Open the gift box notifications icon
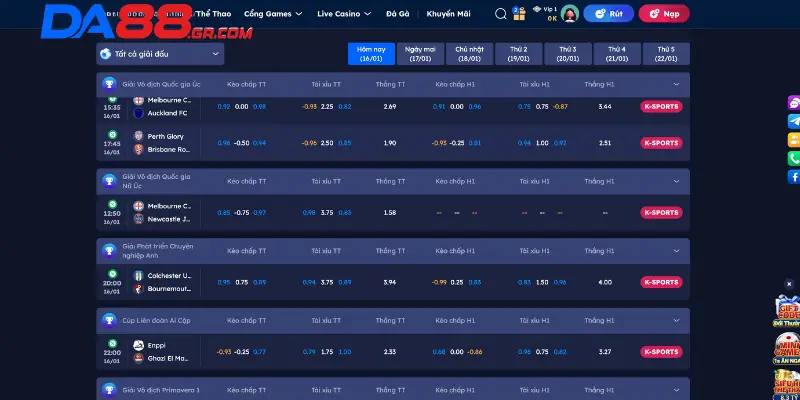The width and height of the screenshot is (800, 400). 518,14
